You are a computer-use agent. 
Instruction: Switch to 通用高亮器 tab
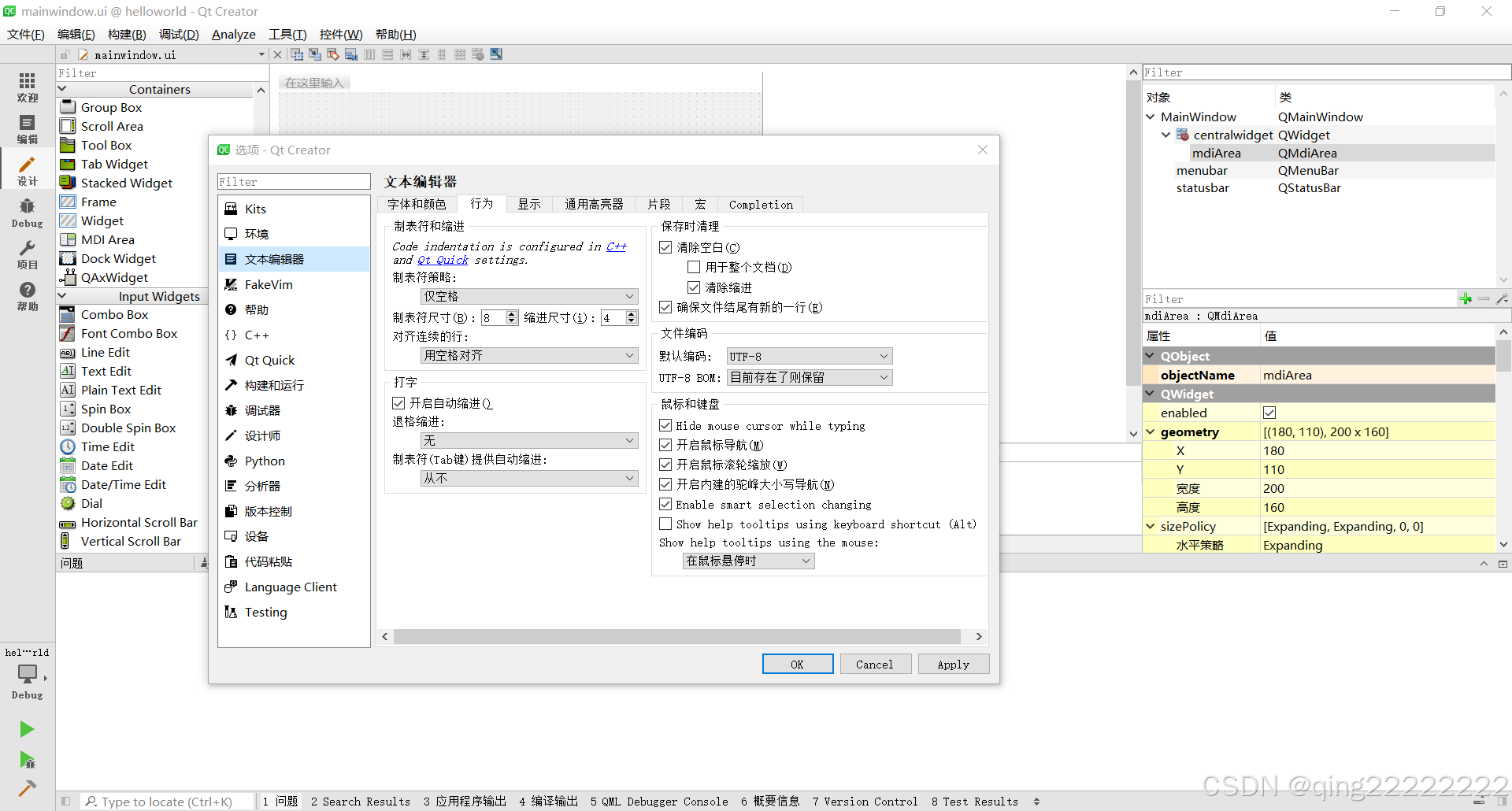pyautogui.click(x=594, y=205)
